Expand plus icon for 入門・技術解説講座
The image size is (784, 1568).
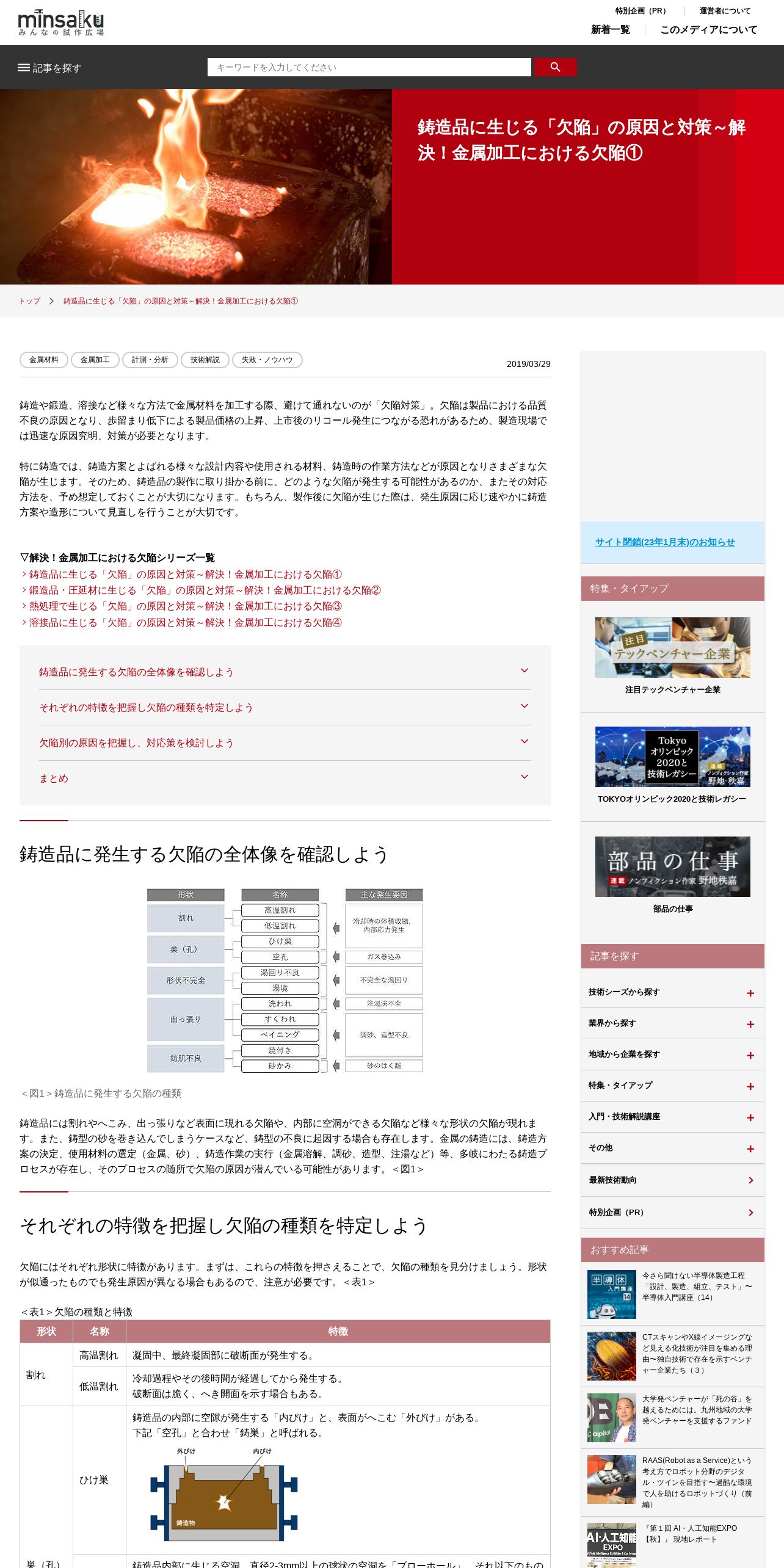click(x=750, y=1118)
